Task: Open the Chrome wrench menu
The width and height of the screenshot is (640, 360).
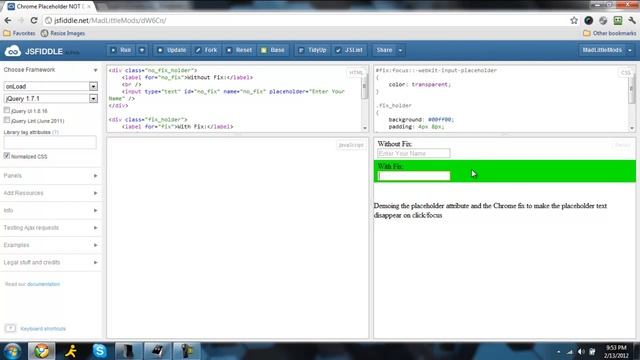Action: coord(632,20)
